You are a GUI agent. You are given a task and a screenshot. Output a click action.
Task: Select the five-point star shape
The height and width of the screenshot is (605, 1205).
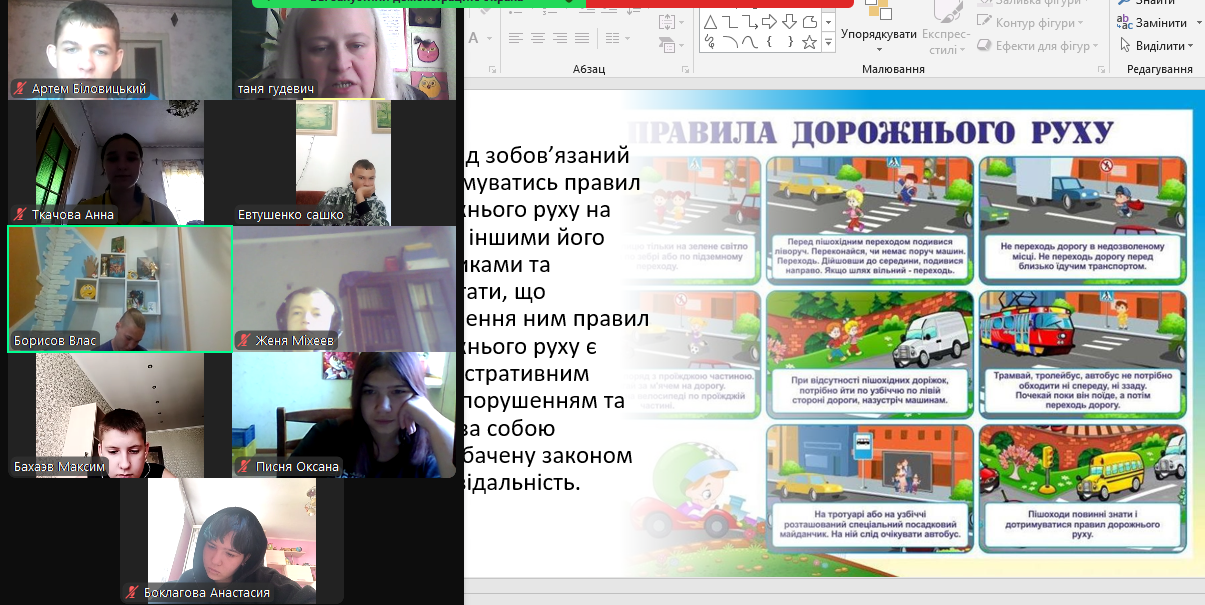809,42
